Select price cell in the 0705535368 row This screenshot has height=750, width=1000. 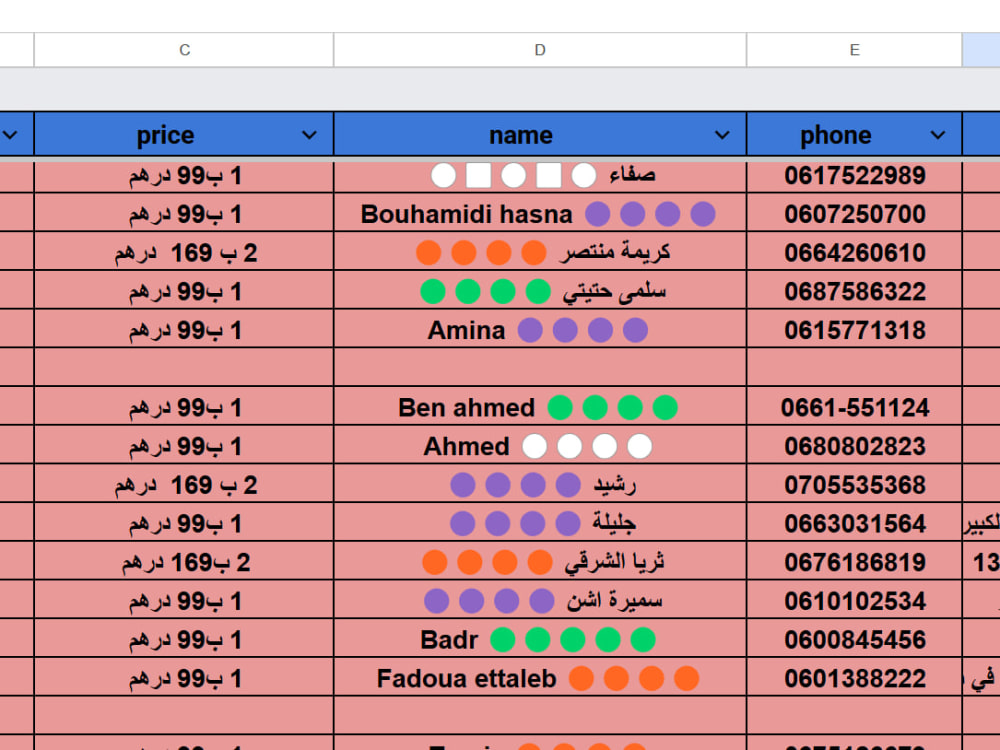click(184, 485)
